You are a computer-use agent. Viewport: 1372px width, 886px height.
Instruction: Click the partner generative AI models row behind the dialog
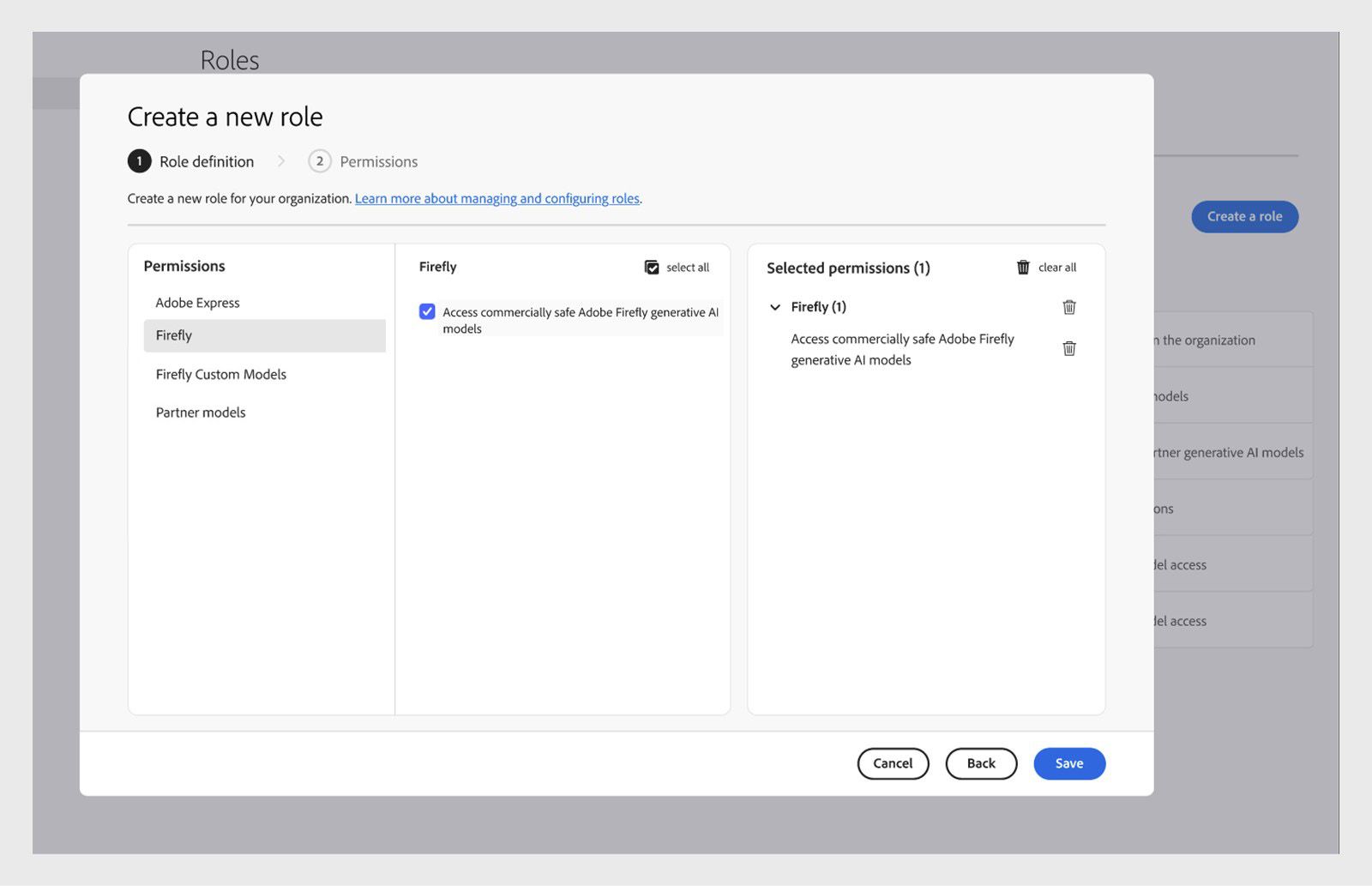click(1226, 452)
